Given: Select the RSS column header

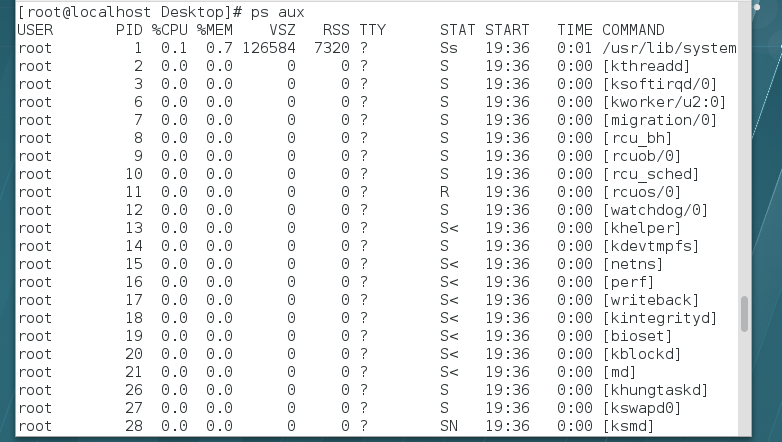Looking at the screenshot, I should [x=336, y=30].
